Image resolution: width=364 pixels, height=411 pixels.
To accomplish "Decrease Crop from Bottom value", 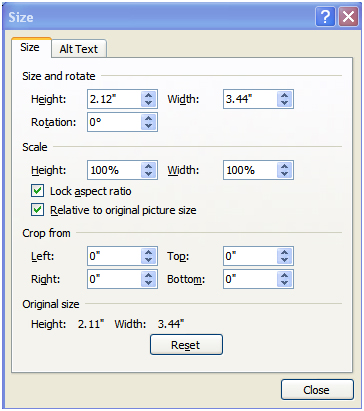I will point(284,283).
